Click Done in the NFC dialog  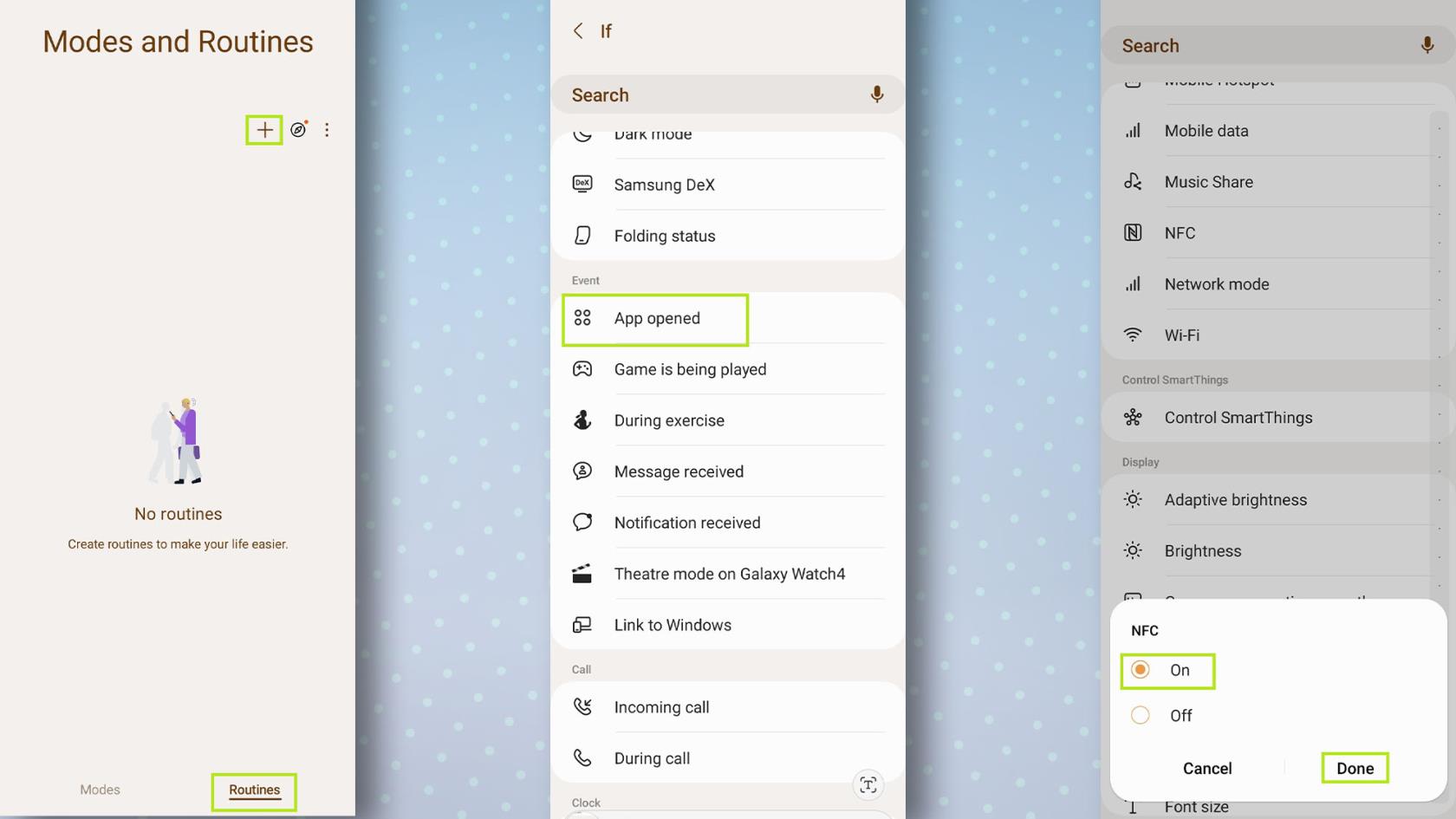pyautogui.click(x=1355, y=768)
